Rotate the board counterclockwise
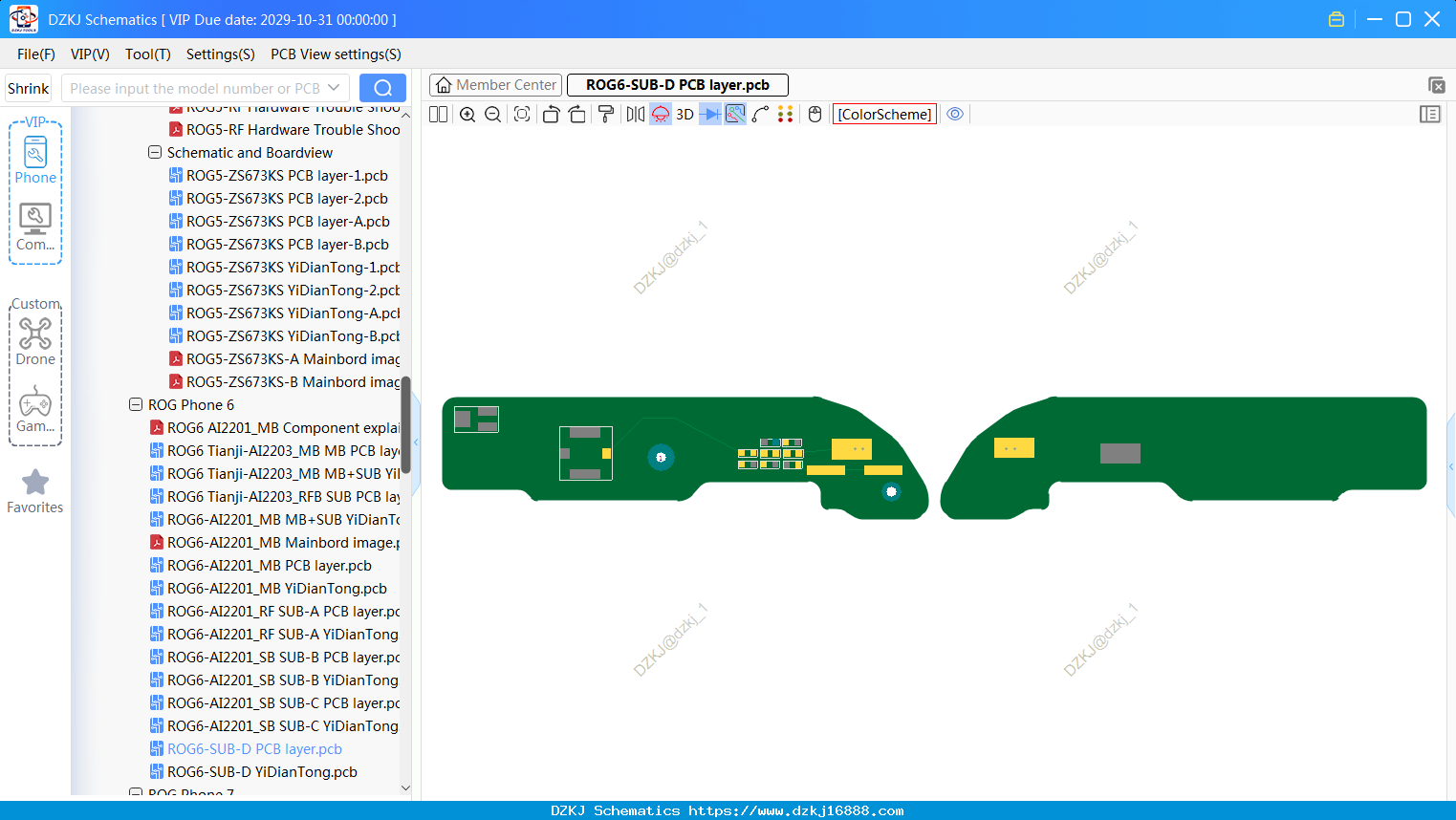The height and width of the screenshot is (820, 1456). tap(551, 115)
